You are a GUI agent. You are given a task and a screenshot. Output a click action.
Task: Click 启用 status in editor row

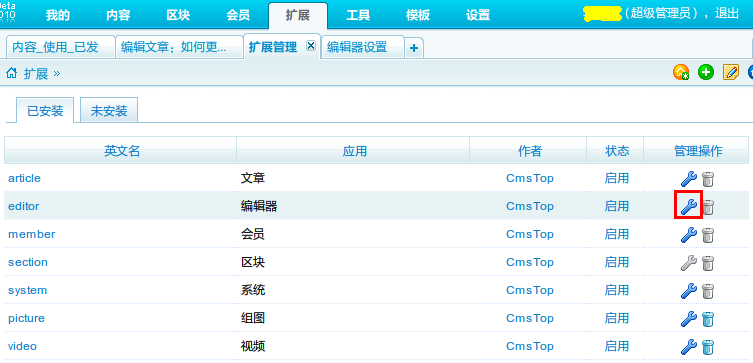[x=617, y=206]
